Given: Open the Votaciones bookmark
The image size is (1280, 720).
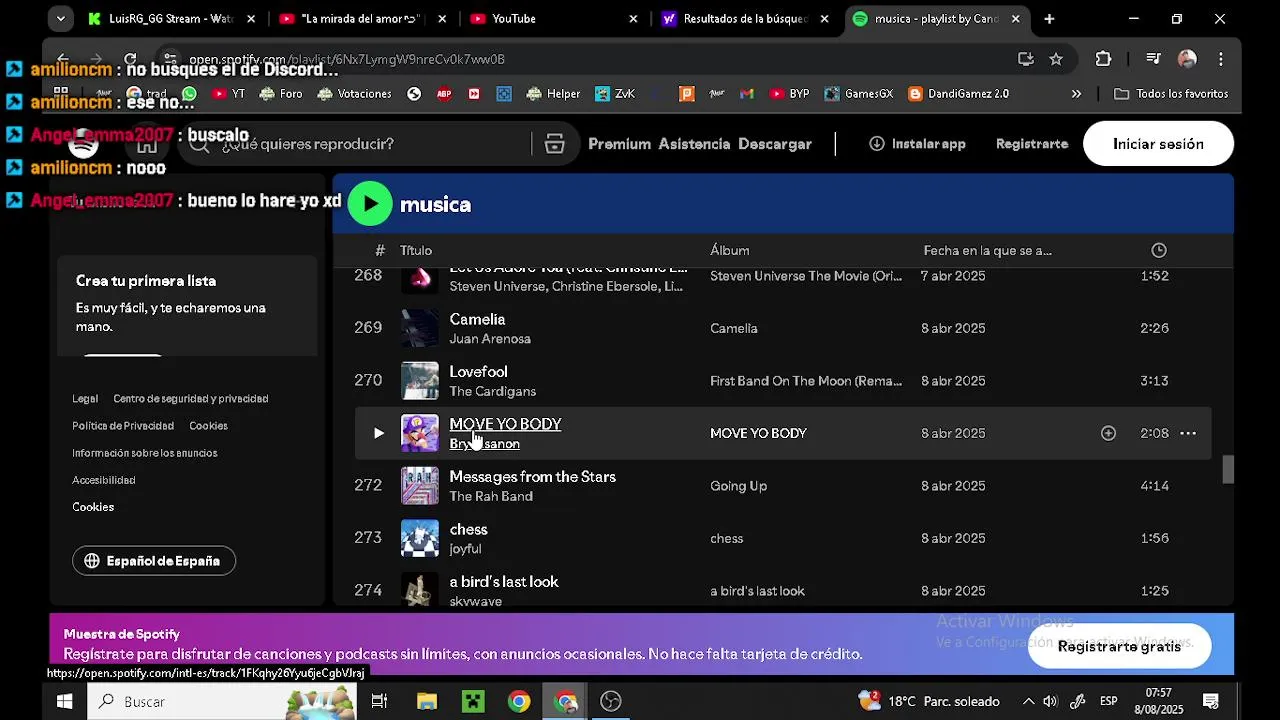Looking at the screenshot, I should click(354, 94).
